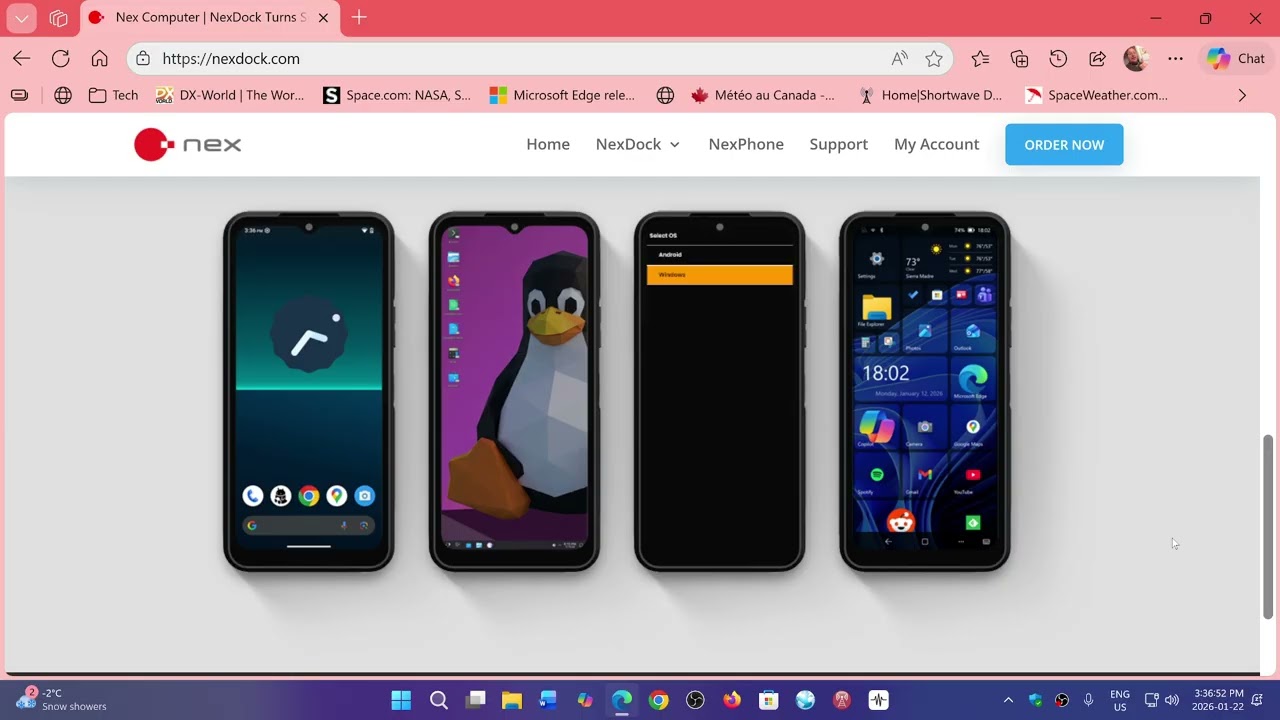1280x720 pixels.
Task: Click the ORDER NOW button
Action: point(1064,145)
